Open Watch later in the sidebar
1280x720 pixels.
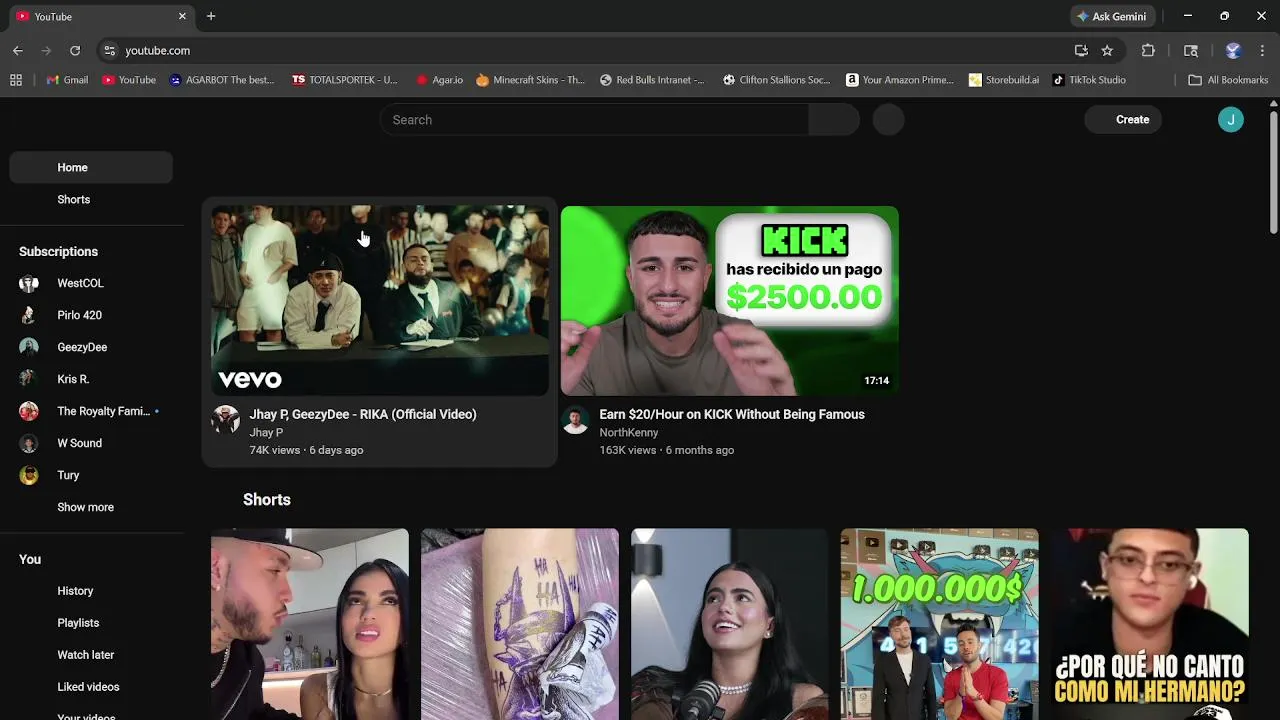pos(91,655)
